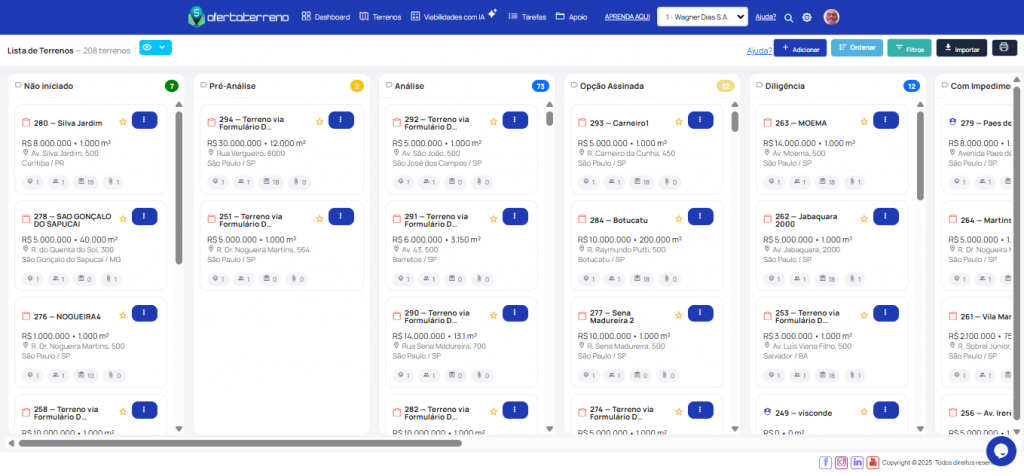Open the 291 card in Análise
Image resolution: width=1024 pixels, height=476 pixels.
tap(461, 248)
